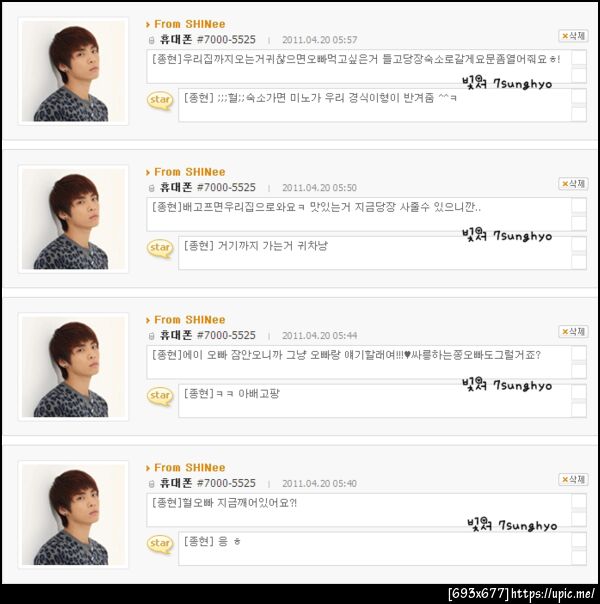600x604 pixels.
Task: Delete the message dated 2011.04.20 05:44
Action: point(573,332)
